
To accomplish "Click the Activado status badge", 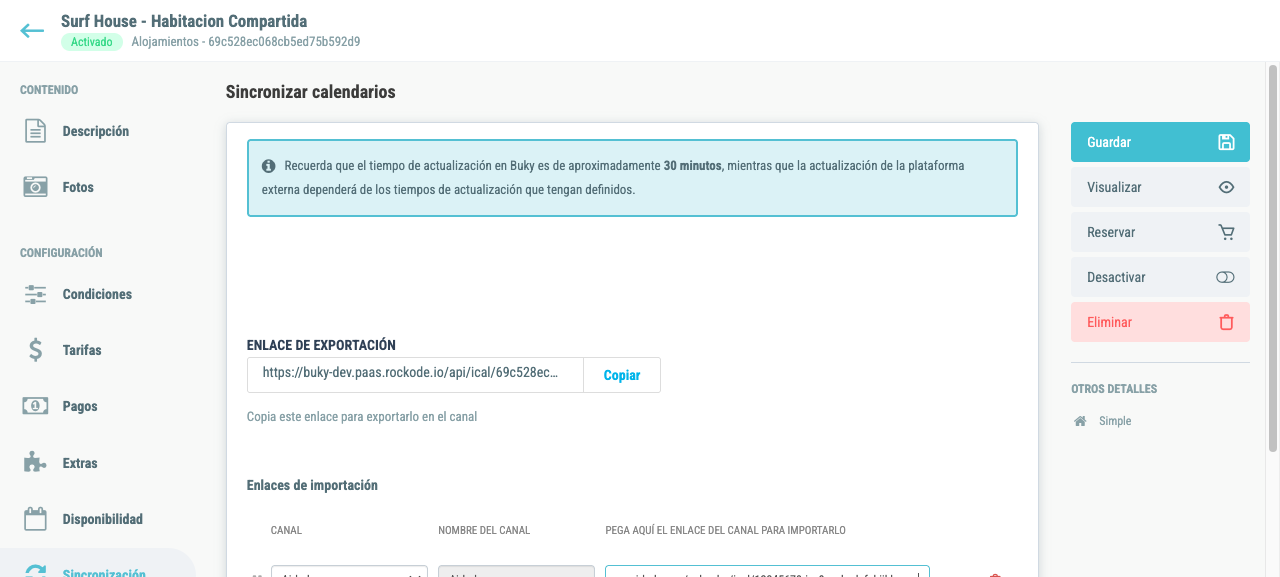I will (92, 42).
